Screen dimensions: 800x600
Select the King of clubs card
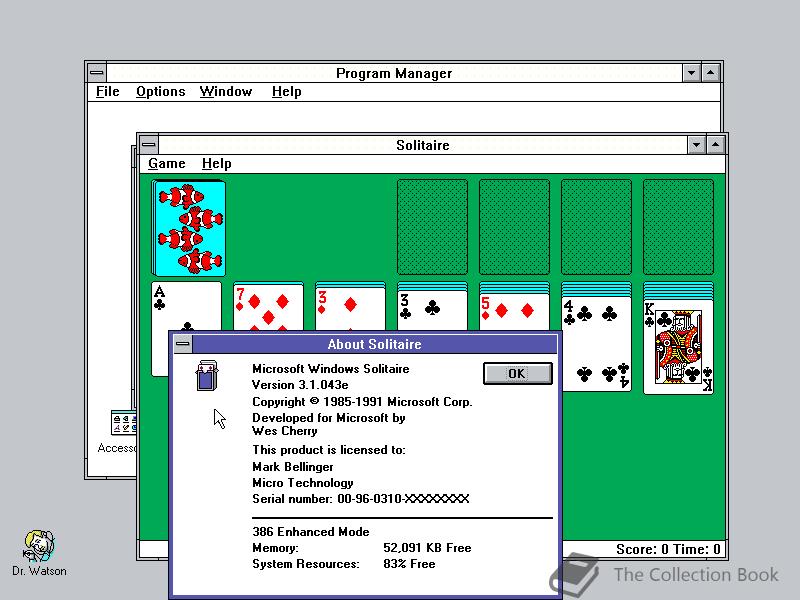pos(679,347)
